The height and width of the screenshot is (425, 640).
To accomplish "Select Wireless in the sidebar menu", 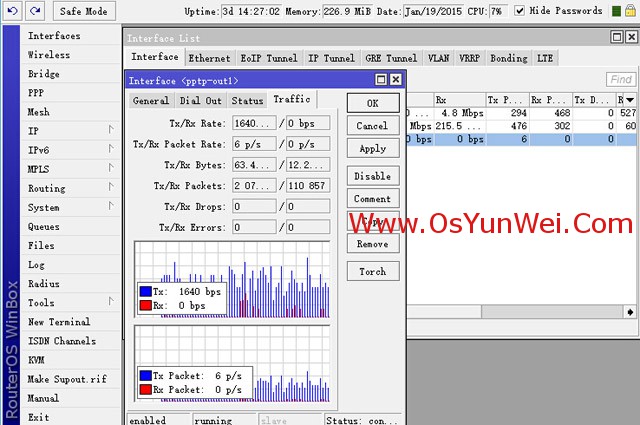I will click(x=49, y=55).
